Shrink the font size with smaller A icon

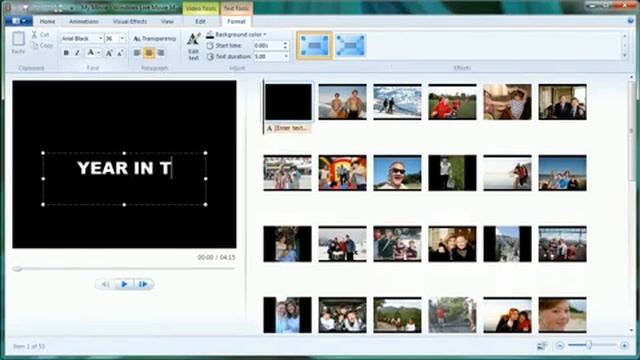(120, 53)
